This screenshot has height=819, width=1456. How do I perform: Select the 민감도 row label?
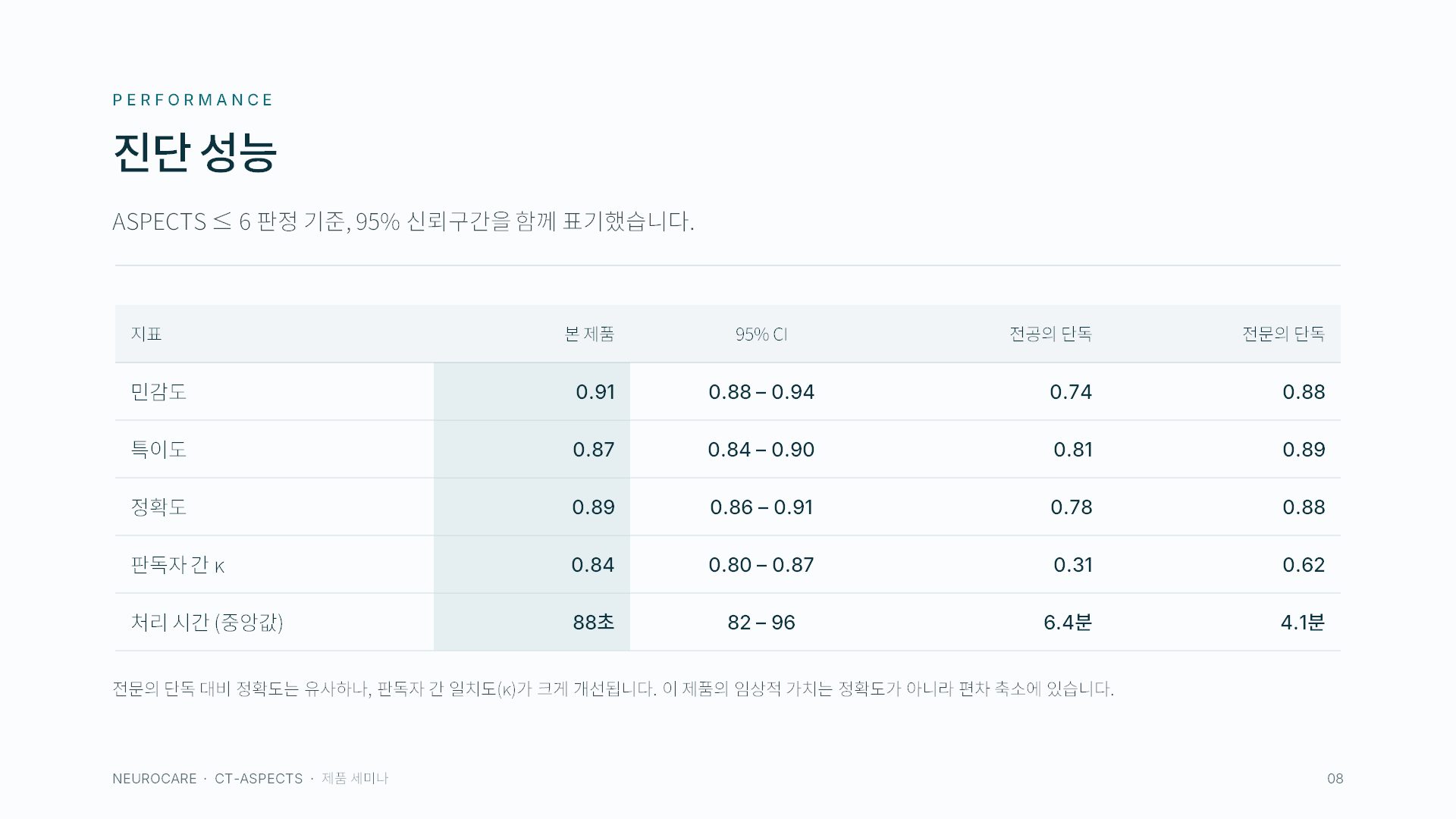tap(158, 391)
